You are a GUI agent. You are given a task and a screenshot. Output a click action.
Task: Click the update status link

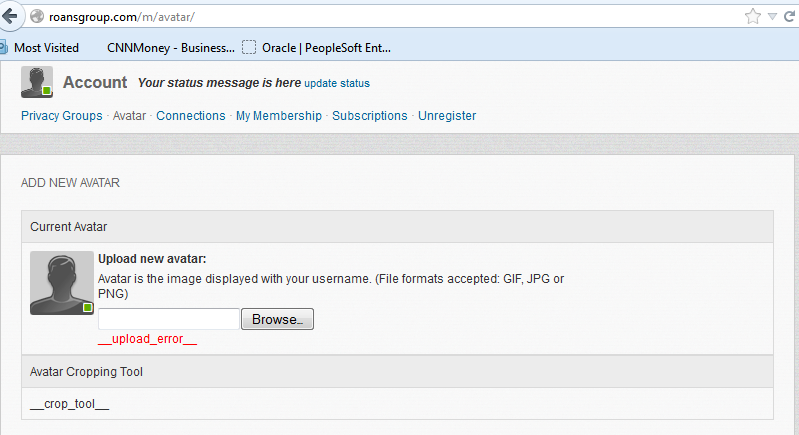pos(337,83)
